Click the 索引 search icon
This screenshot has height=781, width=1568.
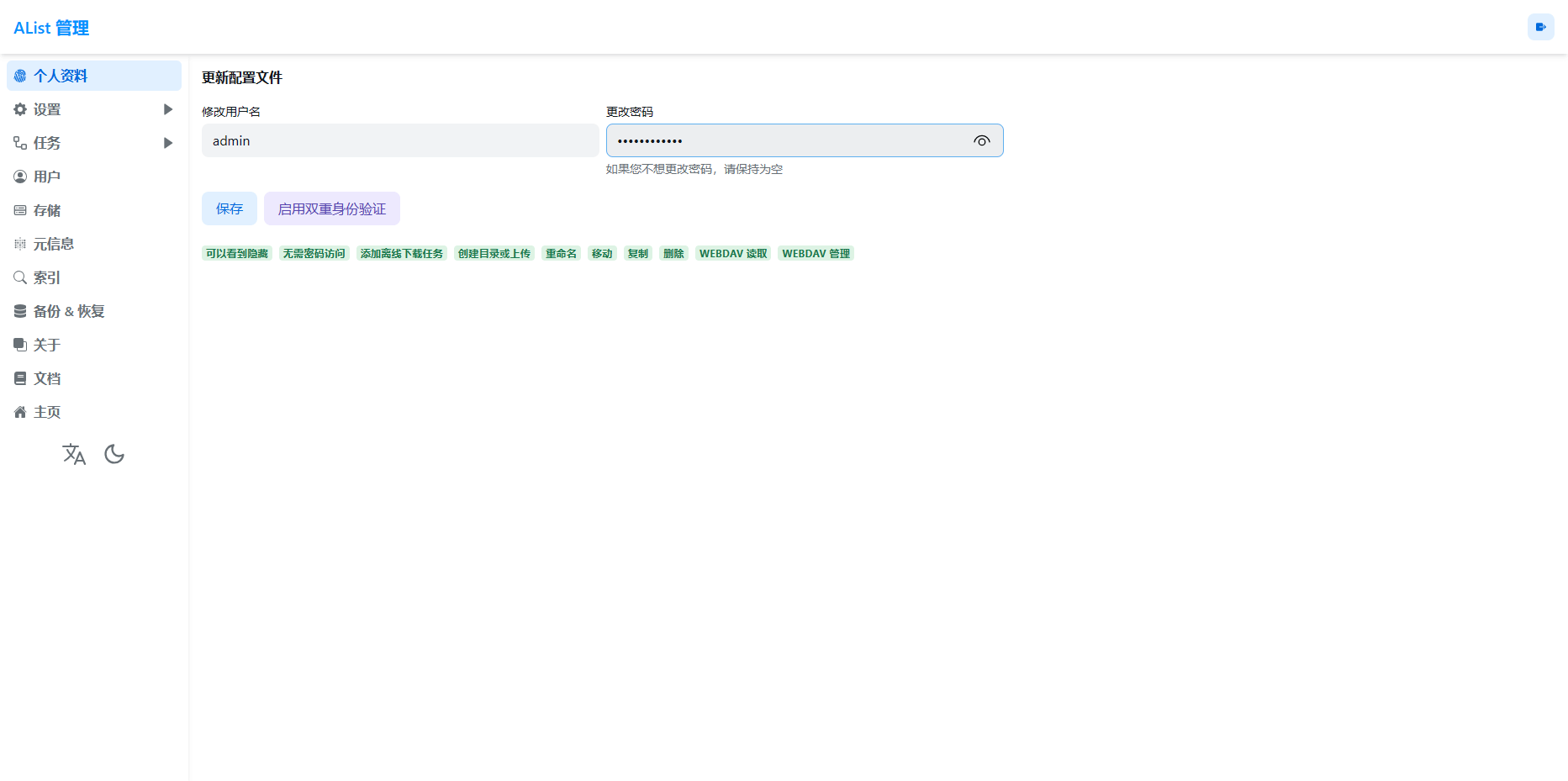(20, 277)
